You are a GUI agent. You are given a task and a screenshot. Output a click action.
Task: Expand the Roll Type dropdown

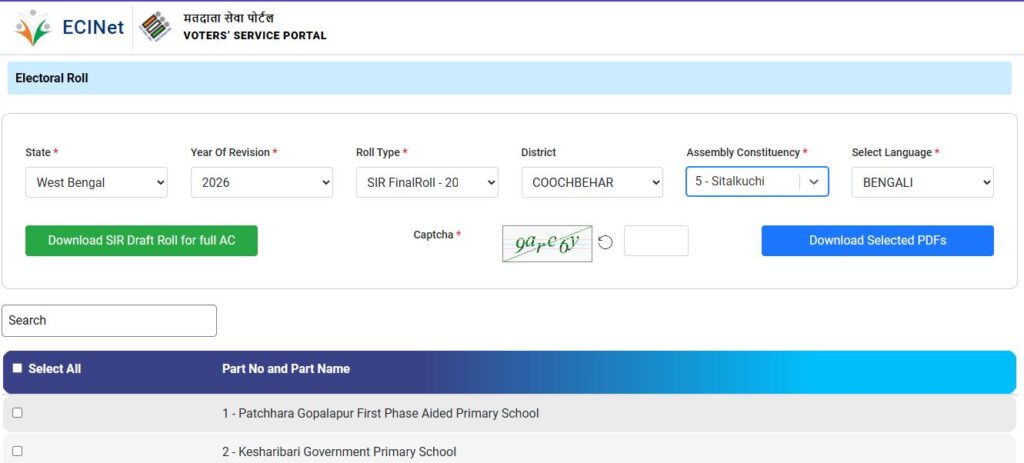pos(427,182)
